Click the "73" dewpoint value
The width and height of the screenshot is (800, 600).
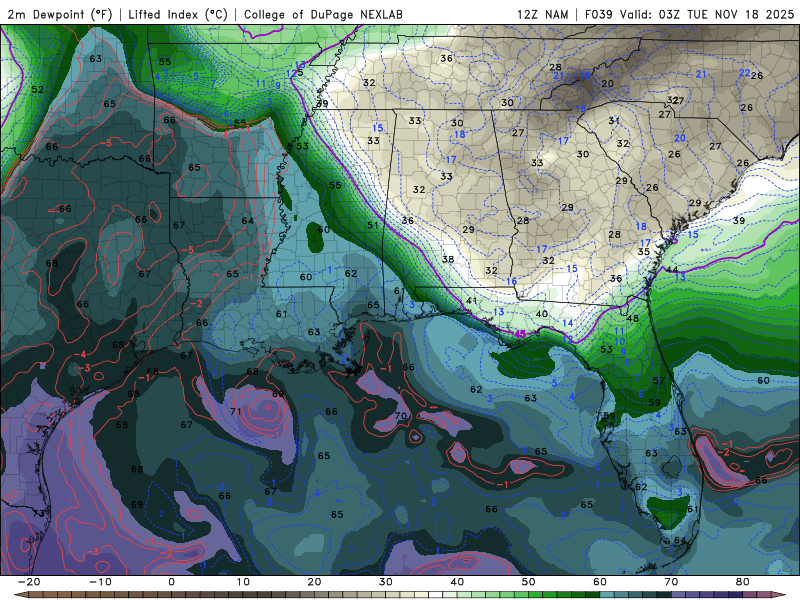[39, 513]
